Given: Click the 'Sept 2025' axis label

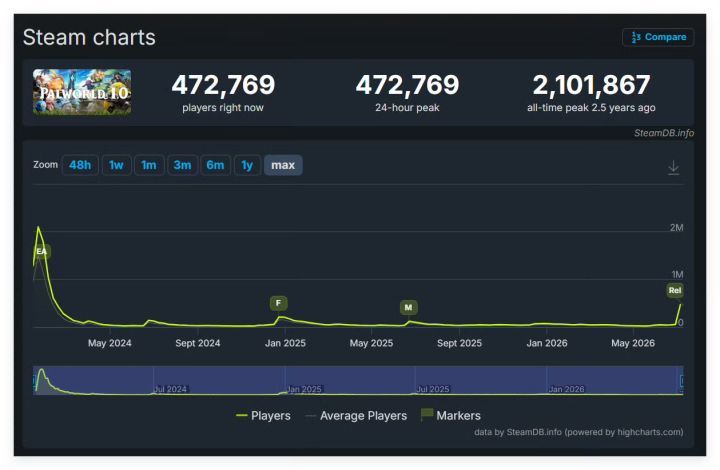Looking at the screenshot, I should click(460, 343).
